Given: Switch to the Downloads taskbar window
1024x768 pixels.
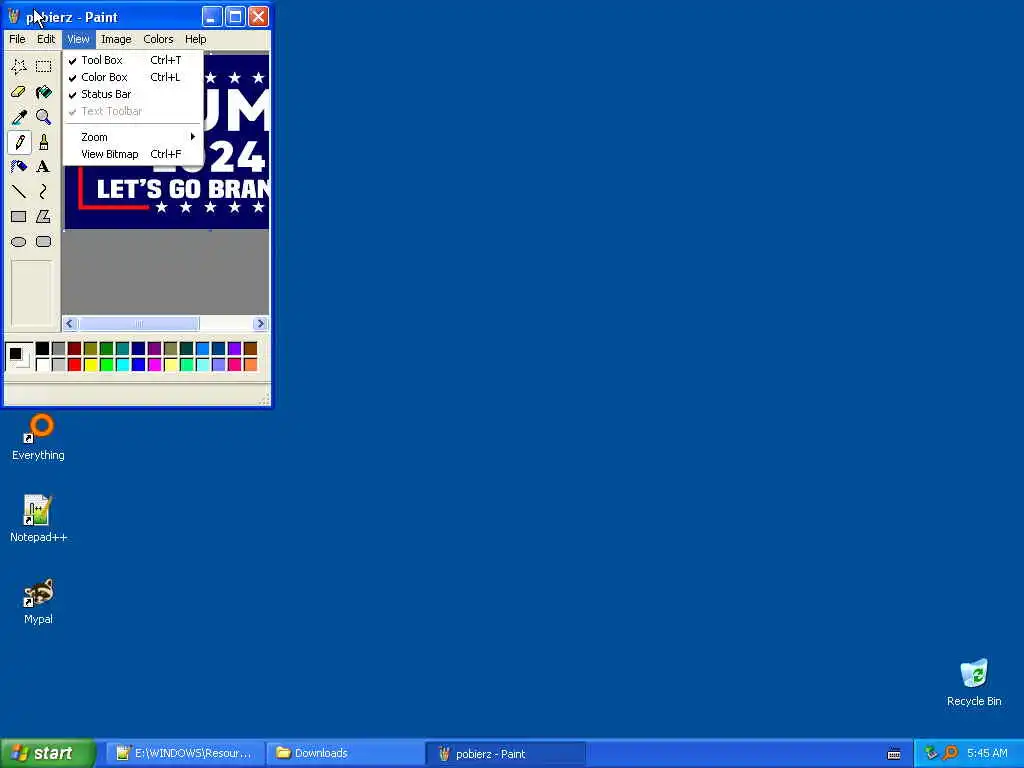Looking at the screenshot, I should click(x=345, y=754).
